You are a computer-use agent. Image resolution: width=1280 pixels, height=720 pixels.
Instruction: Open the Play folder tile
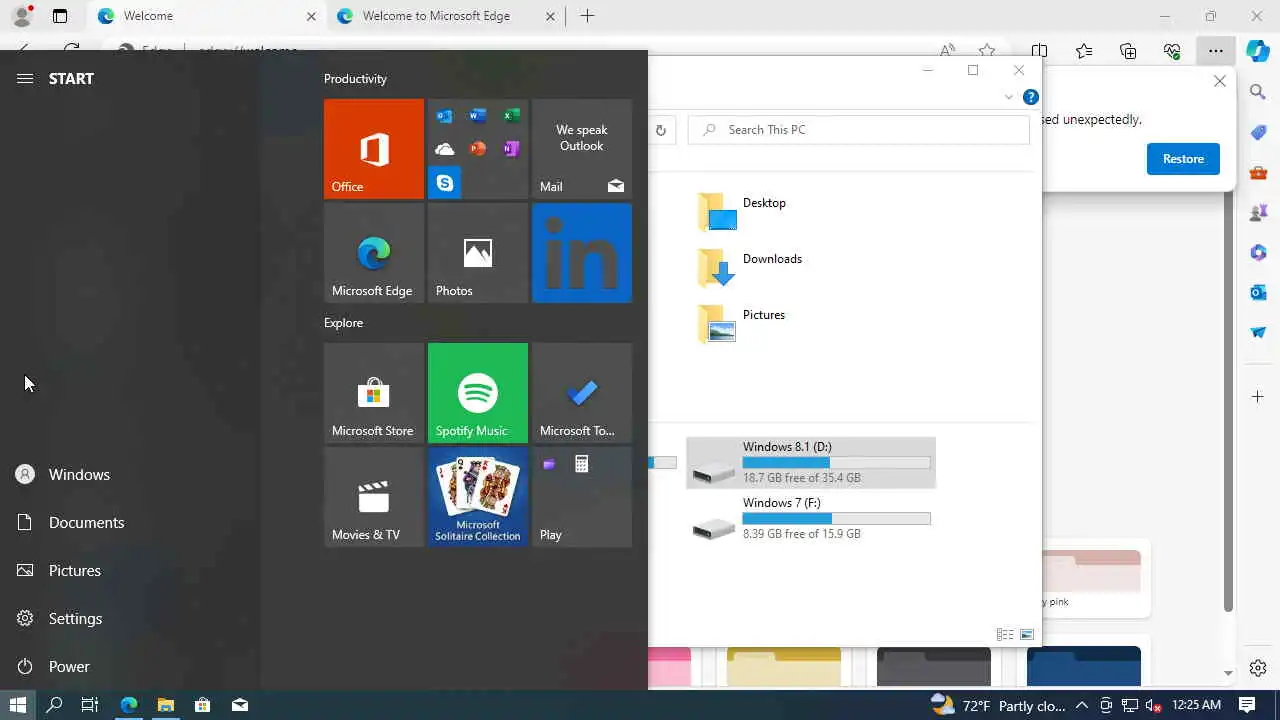click(x=582, y=496)
